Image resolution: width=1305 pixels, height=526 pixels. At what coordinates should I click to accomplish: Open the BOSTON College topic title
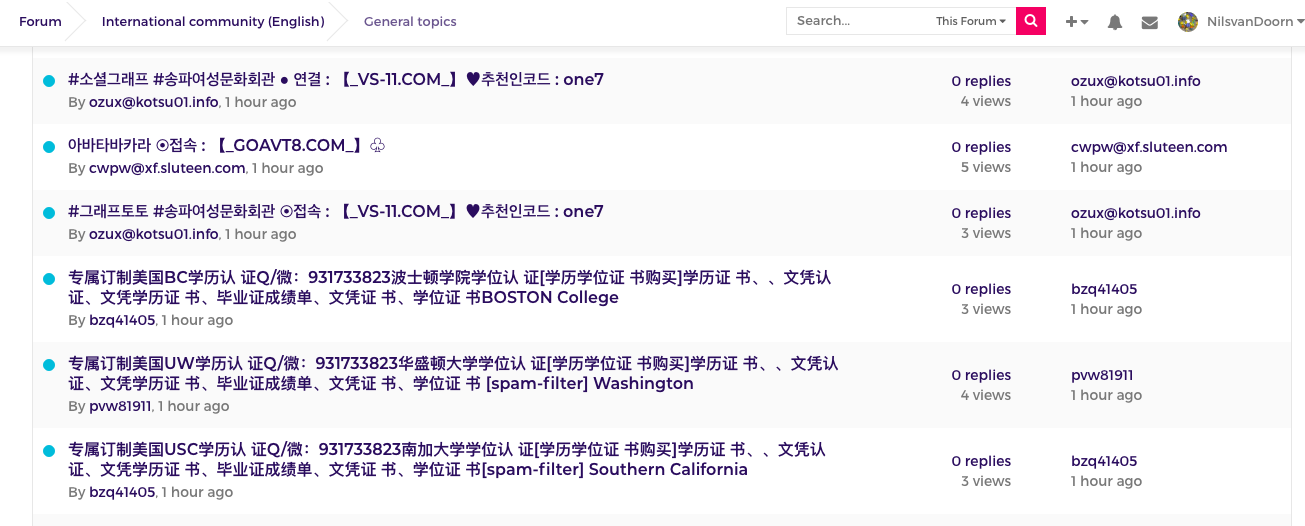tap(450, 287)
